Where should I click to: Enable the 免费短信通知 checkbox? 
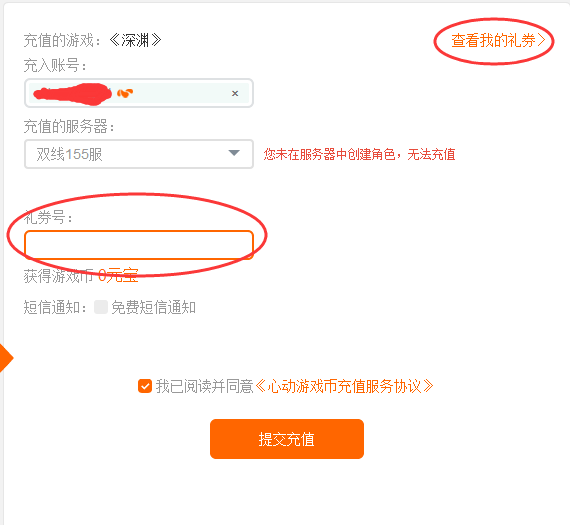101,307
